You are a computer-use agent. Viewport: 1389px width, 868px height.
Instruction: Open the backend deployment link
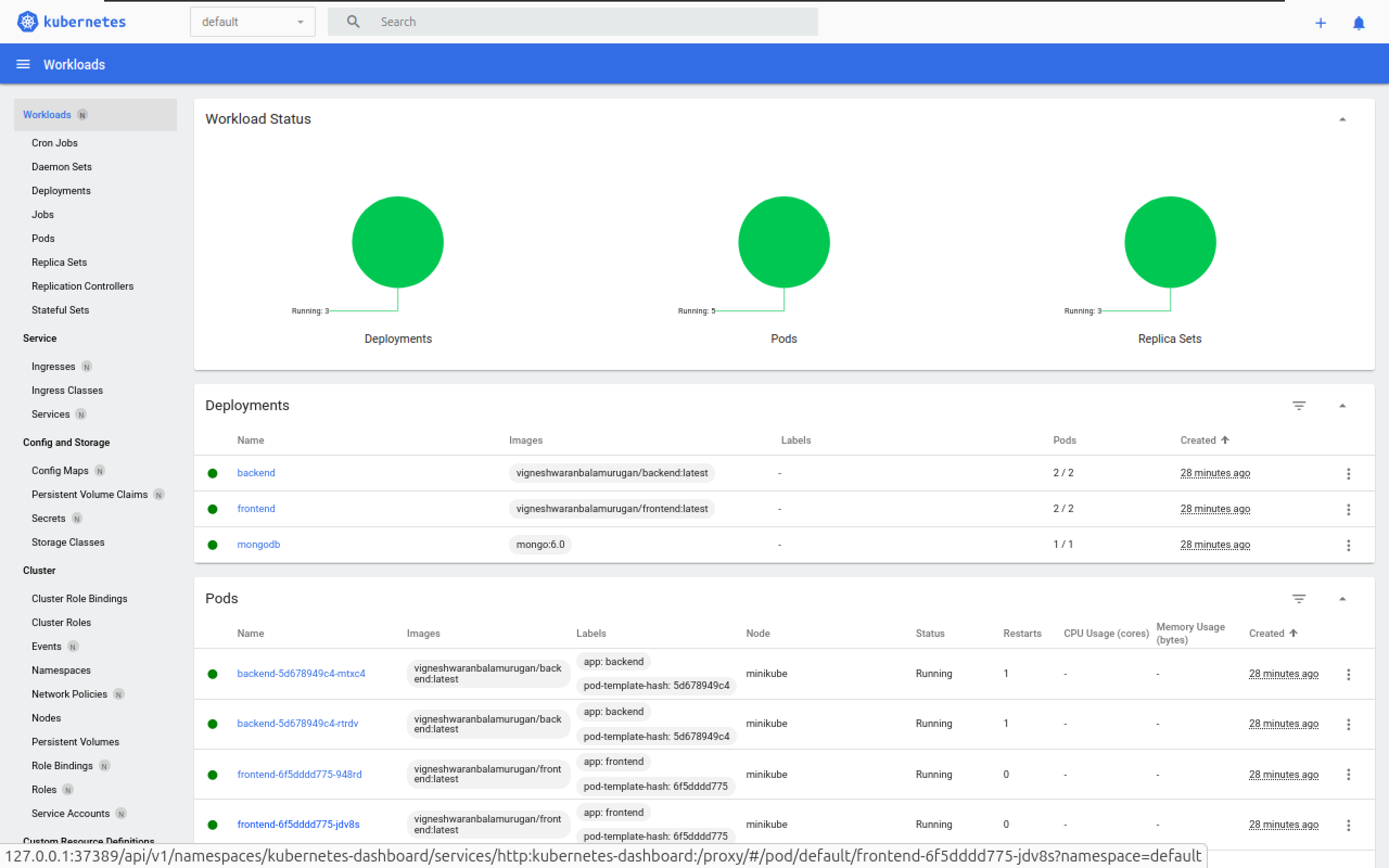coord(256,473)
